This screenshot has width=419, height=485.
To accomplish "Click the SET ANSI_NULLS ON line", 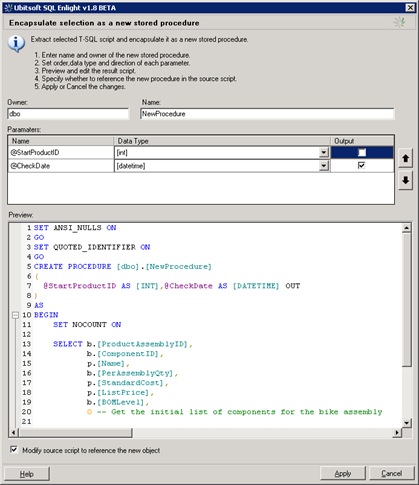I will [x=75, y=228].
